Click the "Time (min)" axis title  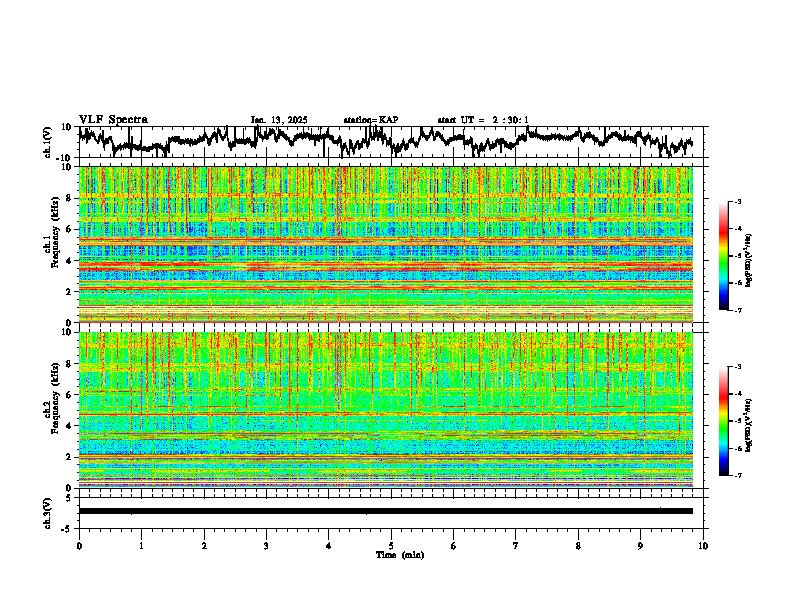pos(400,555)
